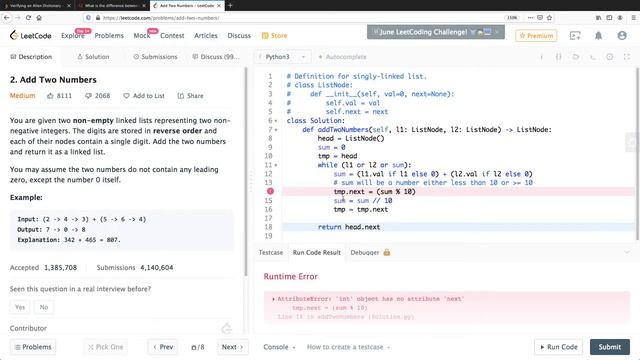Click the thumbs down icon with 2068
Viewport: 640px width, 360px height.
coord(88,96)
